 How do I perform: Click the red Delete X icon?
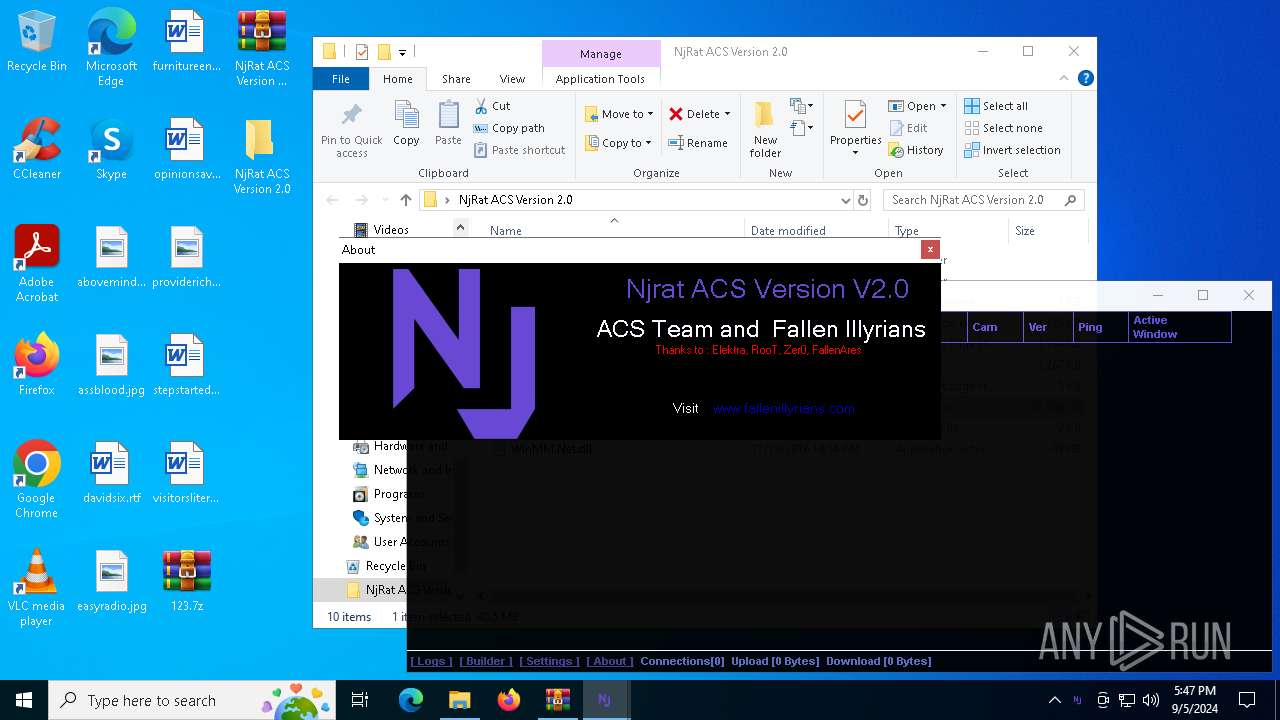[676, 114]
